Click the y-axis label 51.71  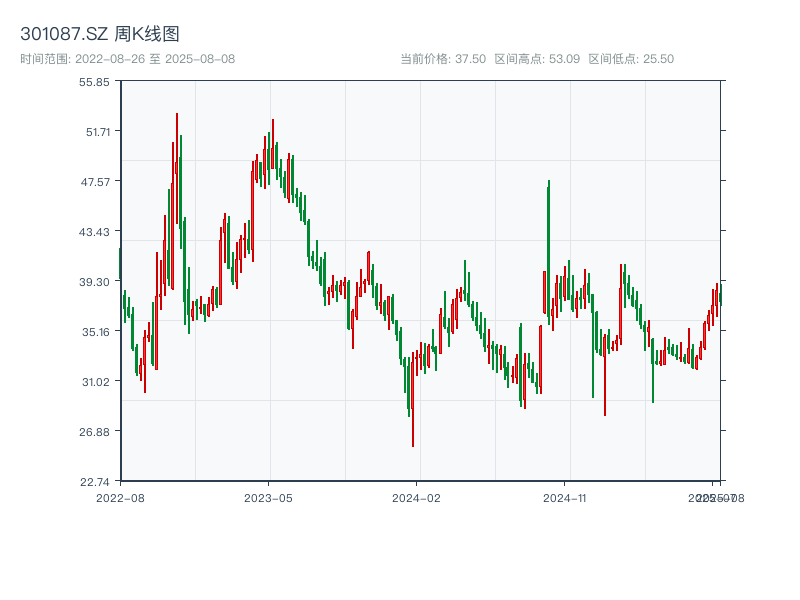97,132
